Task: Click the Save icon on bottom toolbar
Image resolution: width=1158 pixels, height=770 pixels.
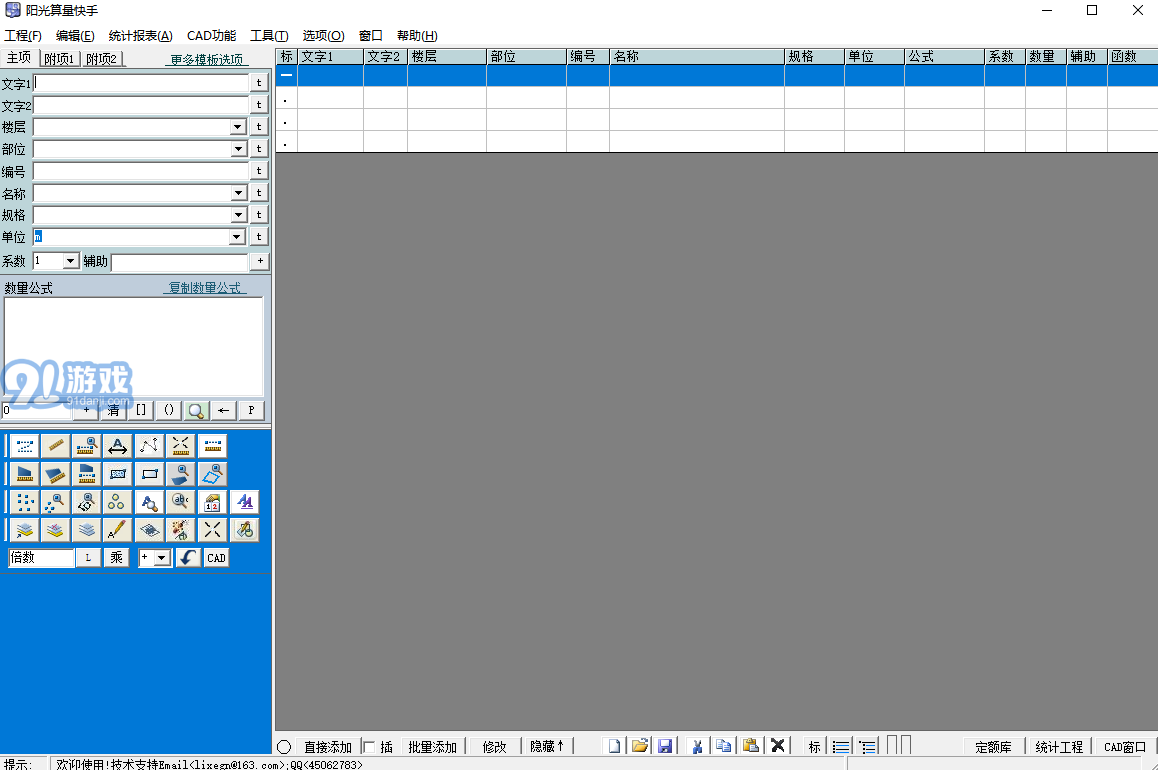Action: (665, 745)
